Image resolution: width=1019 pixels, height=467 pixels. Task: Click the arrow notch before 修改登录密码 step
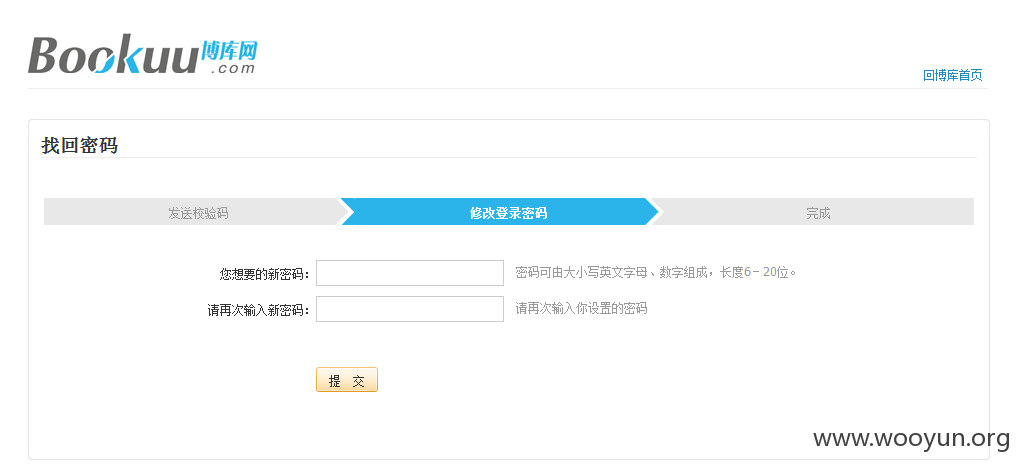click(x=348, y=212)
